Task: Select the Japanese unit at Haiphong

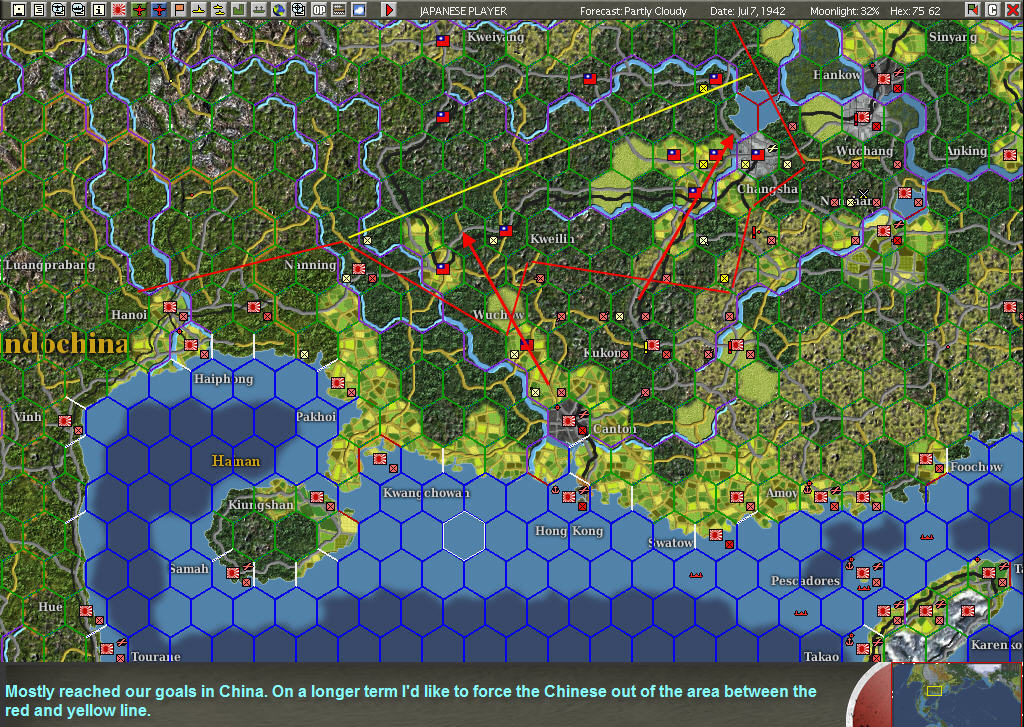Action: tap(191, 344)
